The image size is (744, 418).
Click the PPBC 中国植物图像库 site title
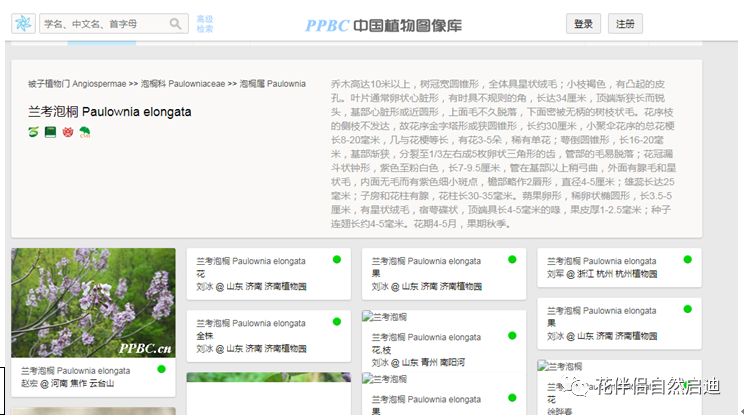pos(383,25)
